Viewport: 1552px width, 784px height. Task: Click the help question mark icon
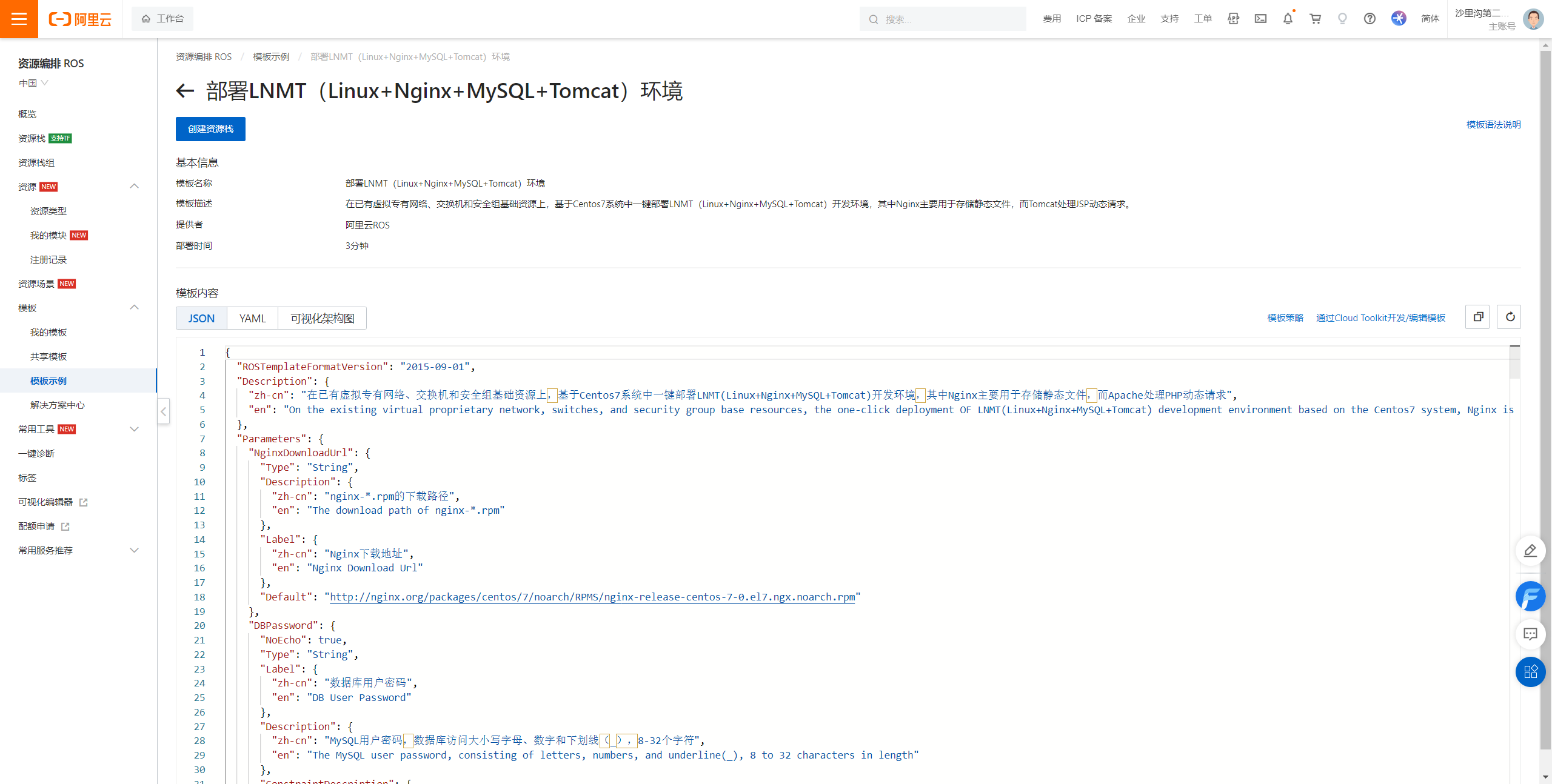[x=1370, y=19]
